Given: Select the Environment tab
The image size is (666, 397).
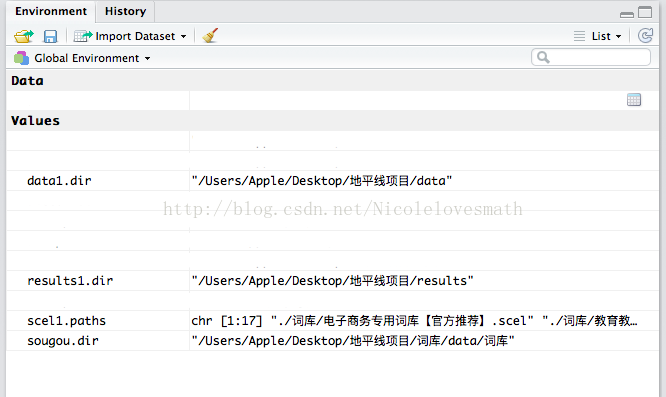Looking at the screenshot, I should point(51,11).
